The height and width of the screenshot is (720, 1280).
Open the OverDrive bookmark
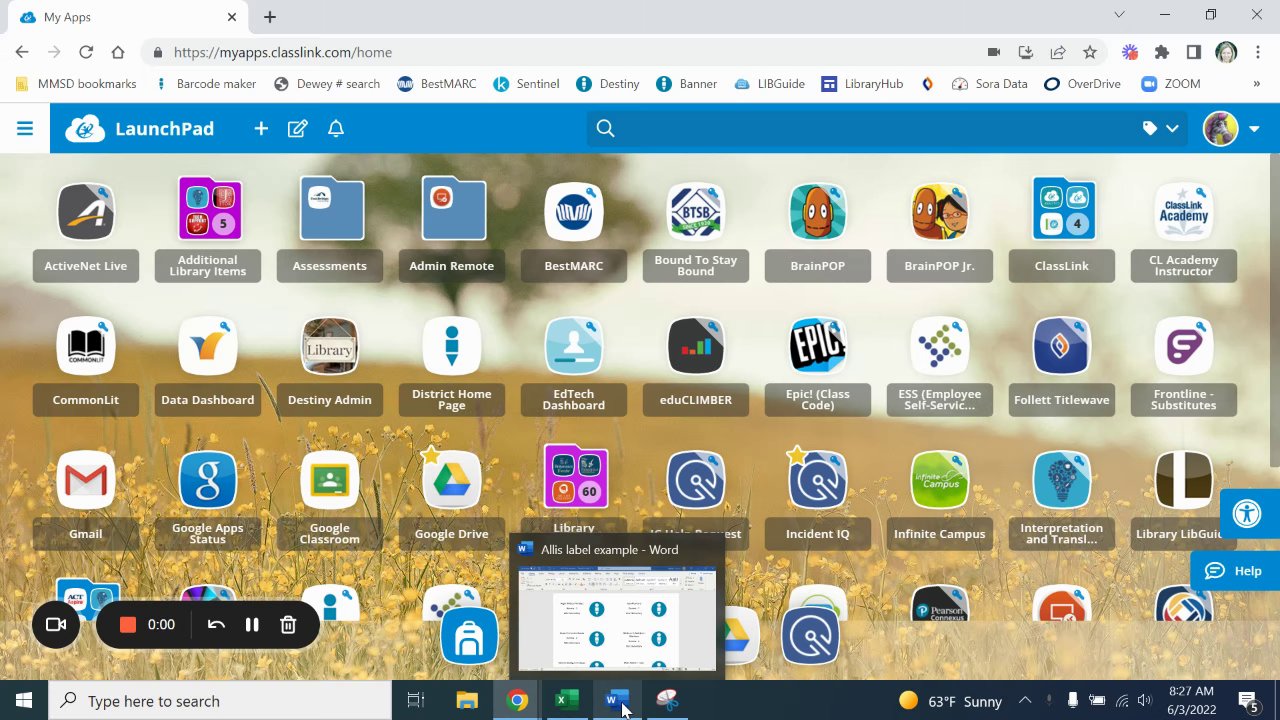tap(1082, 84)
